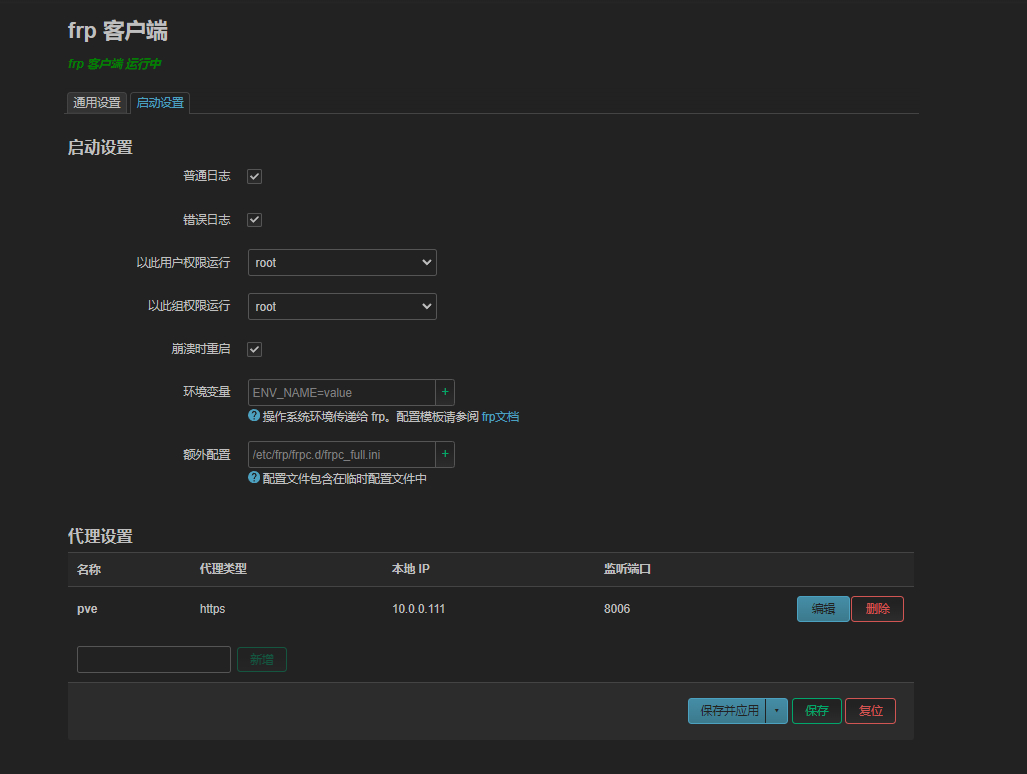1027x774 pixels.
Task: Click the 新增 button
Action: [262, 659]
